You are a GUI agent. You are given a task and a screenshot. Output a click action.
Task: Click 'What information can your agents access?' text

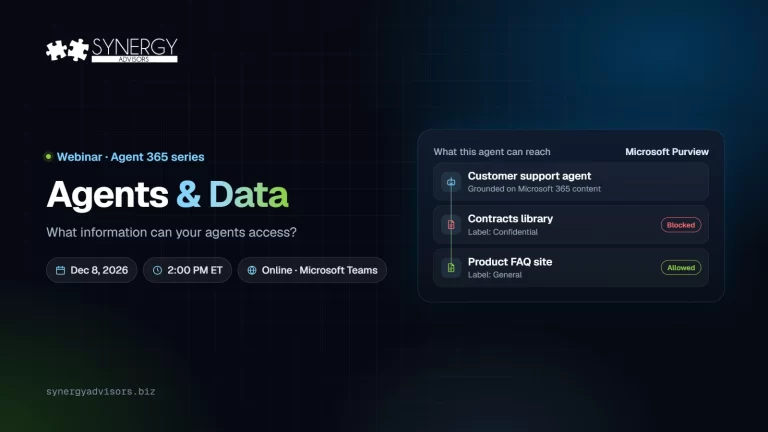(x=171, y=232)
